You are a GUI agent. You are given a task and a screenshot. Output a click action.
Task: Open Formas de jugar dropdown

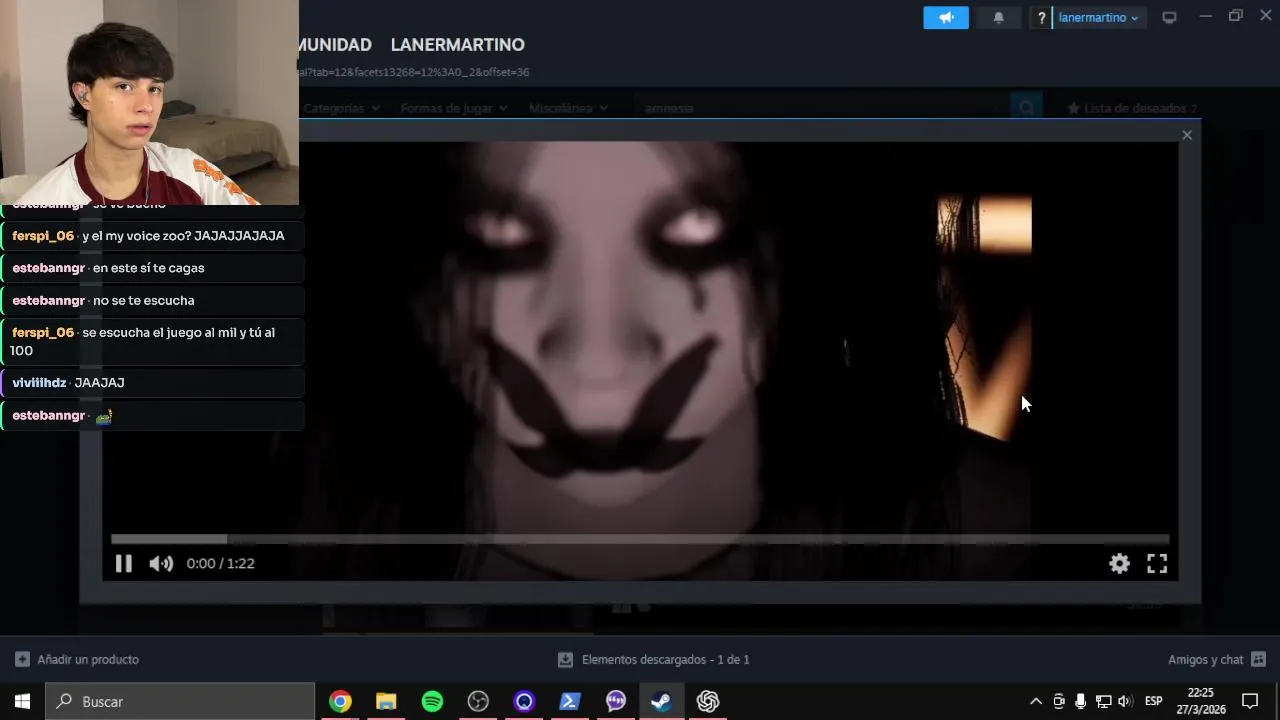pyautogui.click(x=454, y=108)
